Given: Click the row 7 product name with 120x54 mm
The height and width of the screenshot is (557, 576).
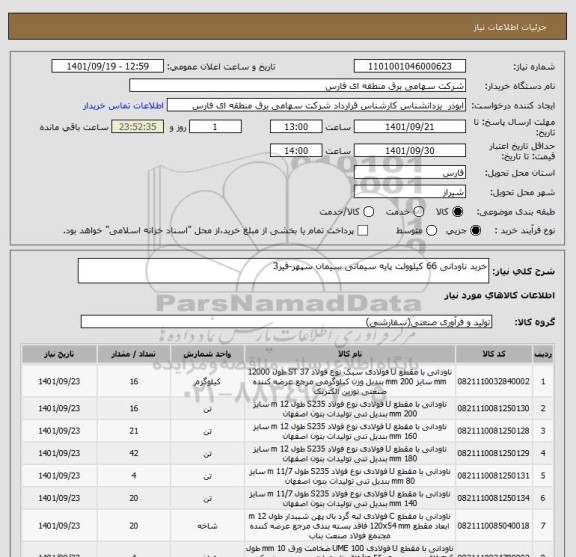Looking at the screenshot, I should (x=350, y=526).
